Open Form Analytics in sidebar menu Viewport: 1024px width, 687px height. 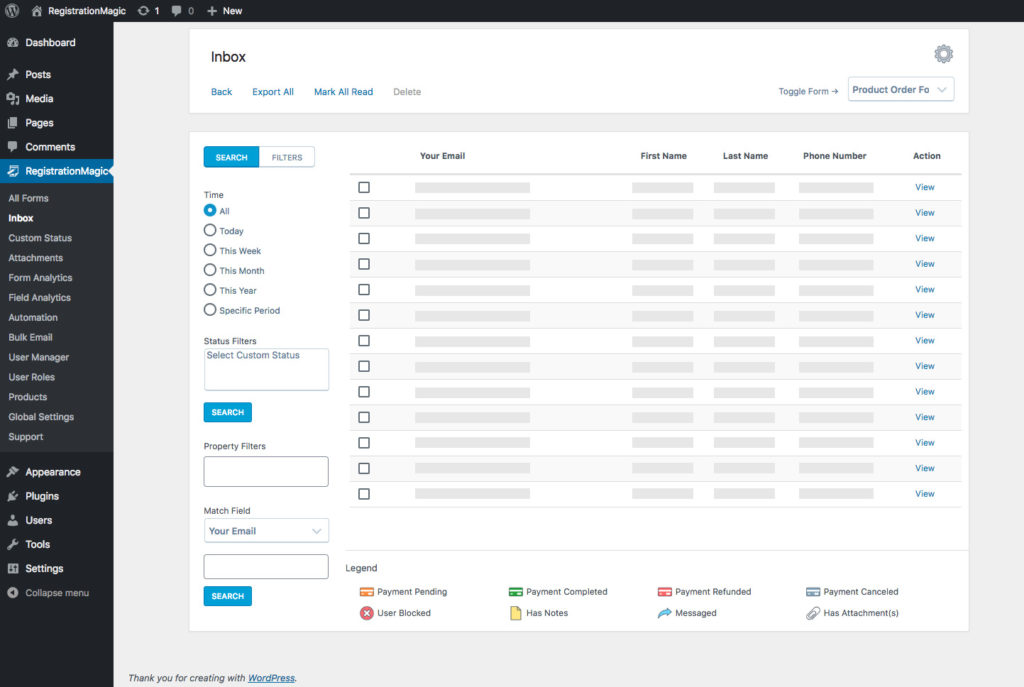pos(40,278)
